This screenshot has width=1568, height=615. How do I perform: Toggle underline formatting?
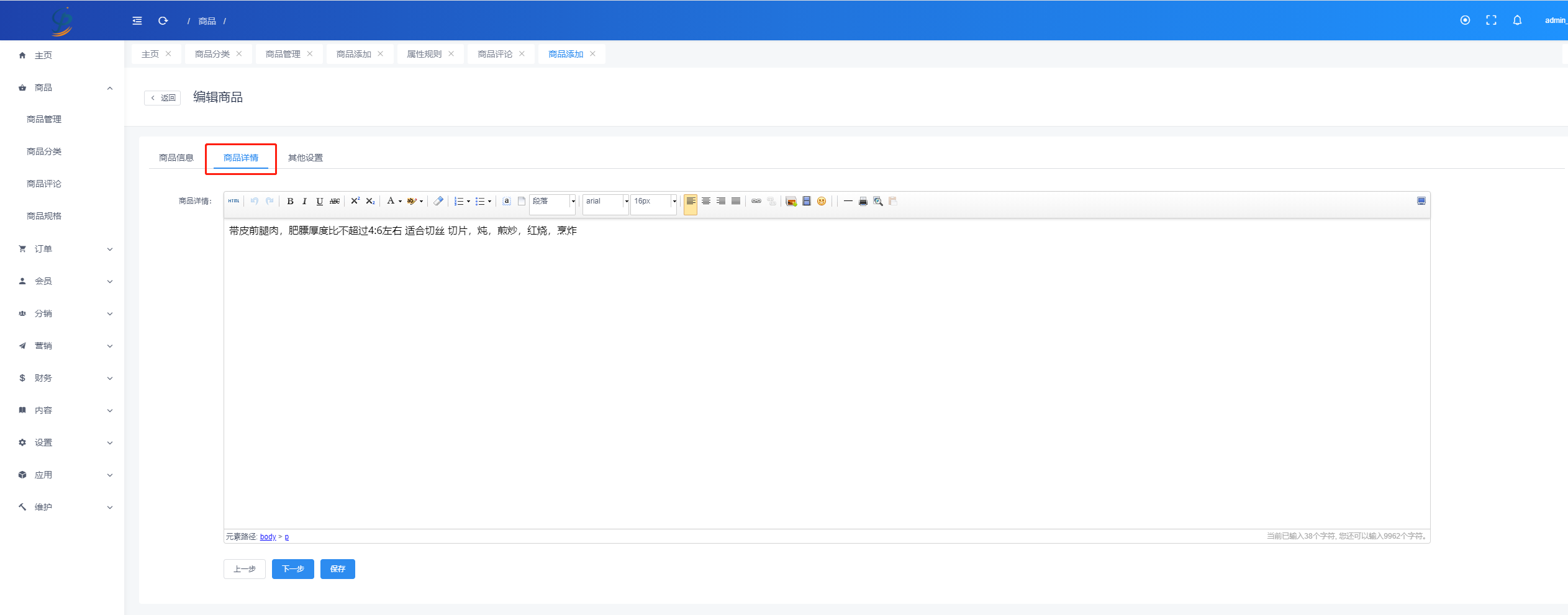click(319, 201)
